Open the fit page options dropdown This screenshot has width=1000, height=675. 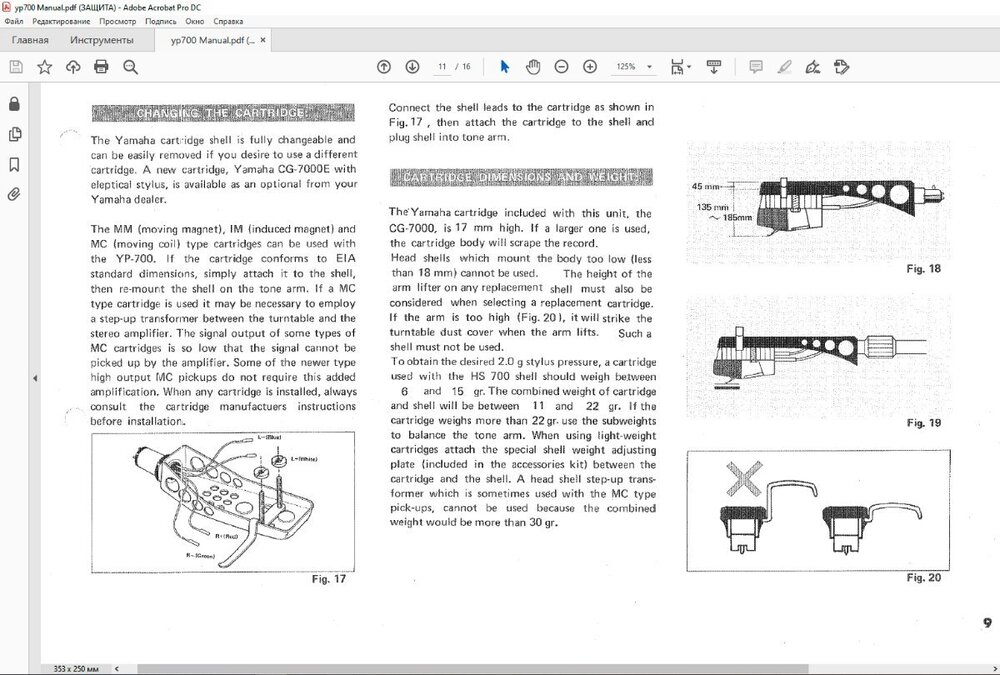click(x=680, y=66)
